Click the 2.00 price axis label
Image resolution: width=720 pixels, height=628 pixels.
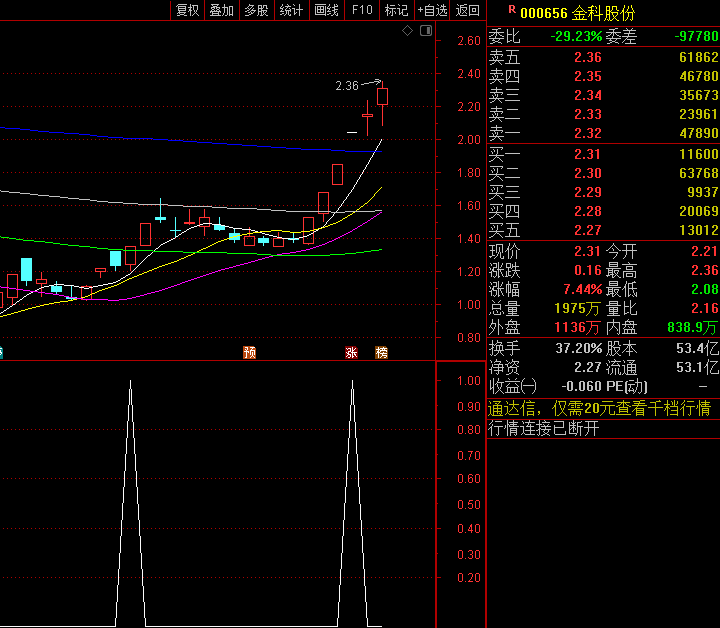point(468,140)
